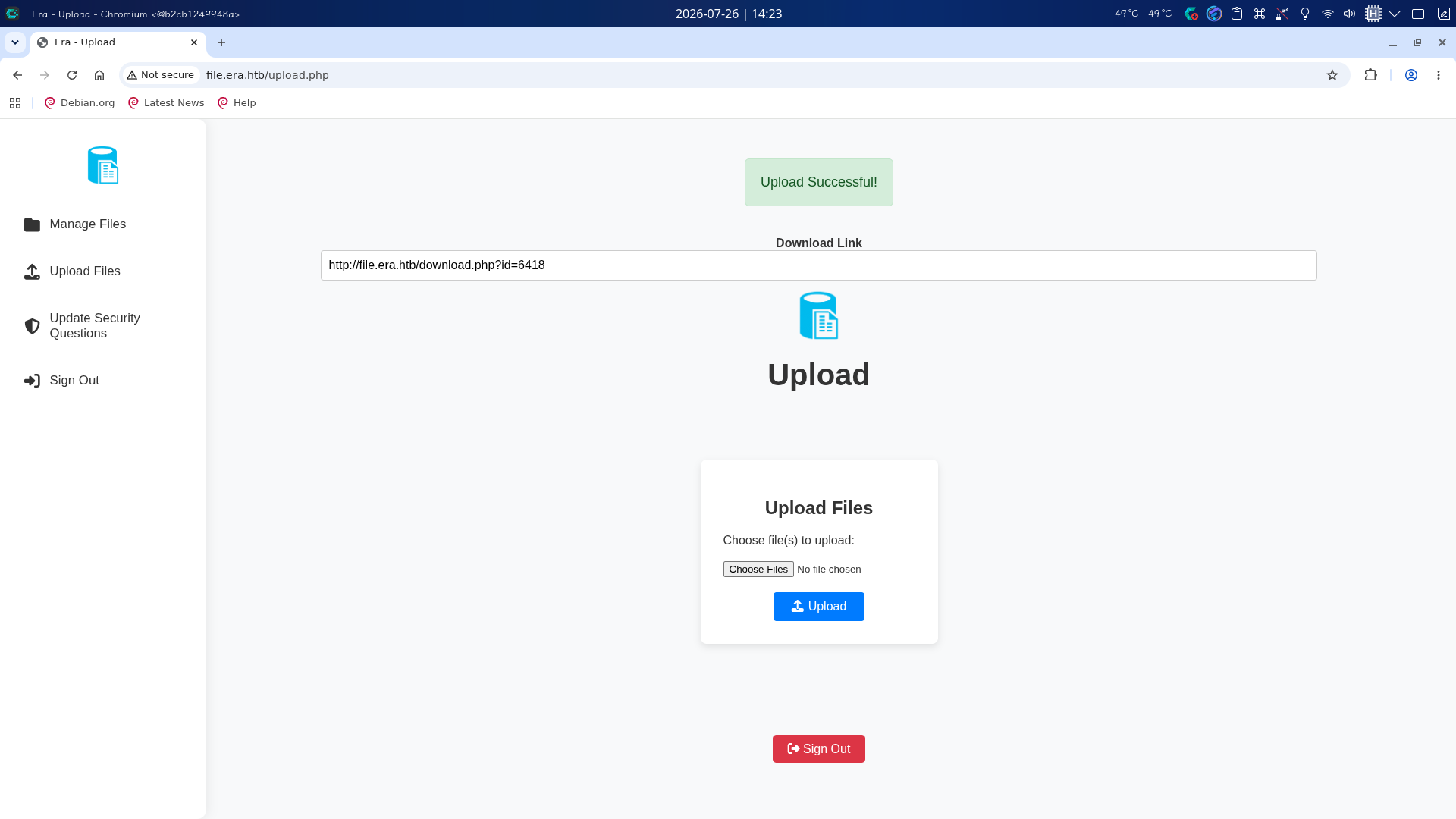Image resolution: width=1456 pixels, height=819 pixels.
Task: Click the Sign Out sidebar icon
Action: pos(32,381)
